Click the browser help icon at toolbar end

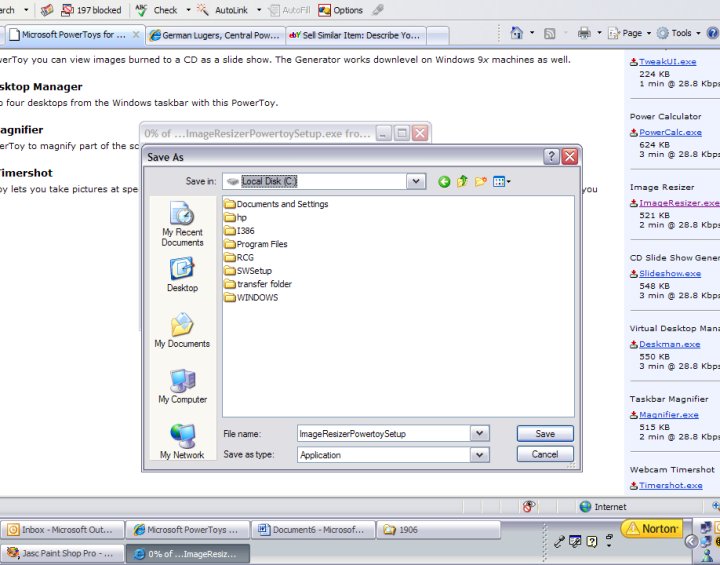[x=713, y=33]
